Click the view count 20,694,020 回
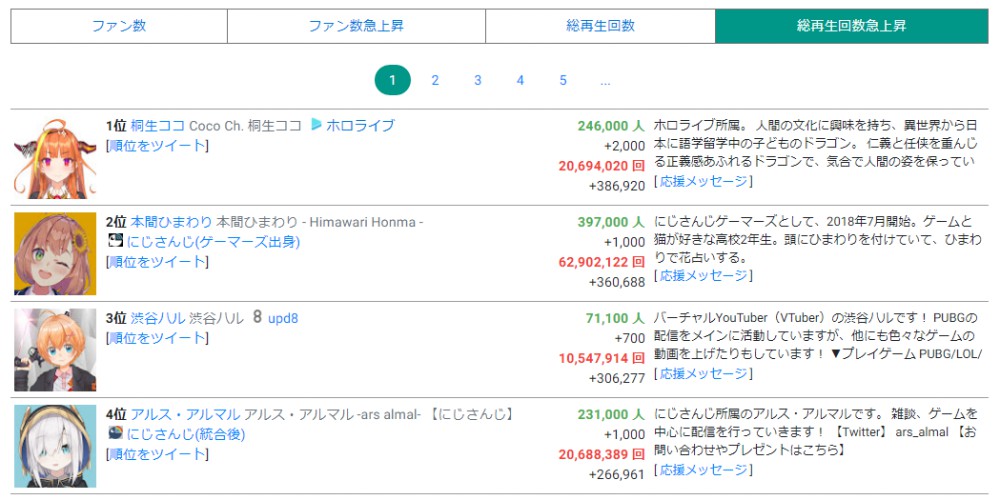This screenshot has width=1000, height=500. coord(601,166)
